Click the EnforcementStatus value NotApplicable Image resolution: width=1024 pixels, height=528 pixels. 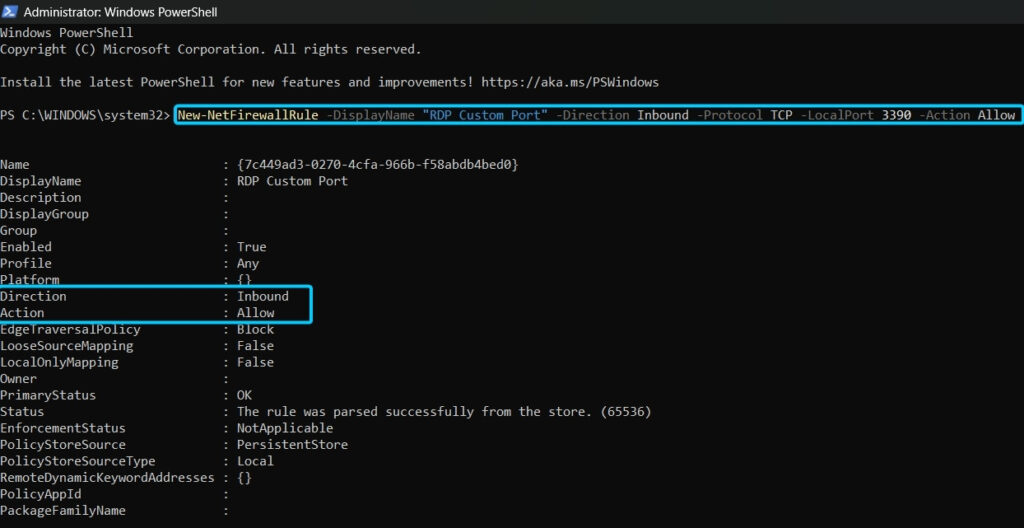(285, 428)
